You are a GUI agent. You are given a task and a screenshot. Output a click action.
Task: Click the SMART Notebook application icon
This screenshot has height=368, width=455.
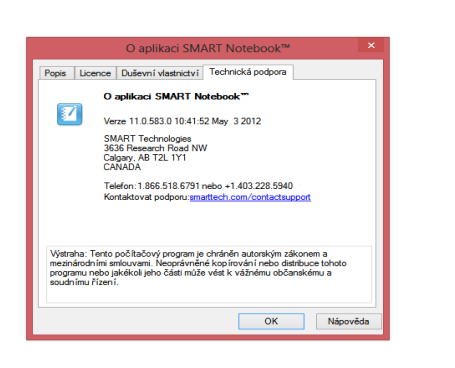pyautogui.click(x=69, y=114)
